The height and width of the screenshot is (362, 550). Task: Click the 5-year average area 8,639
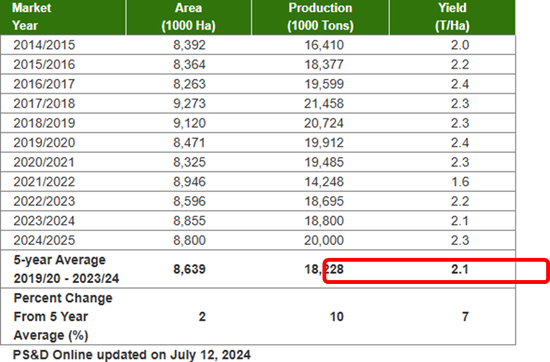pos(189,269)
